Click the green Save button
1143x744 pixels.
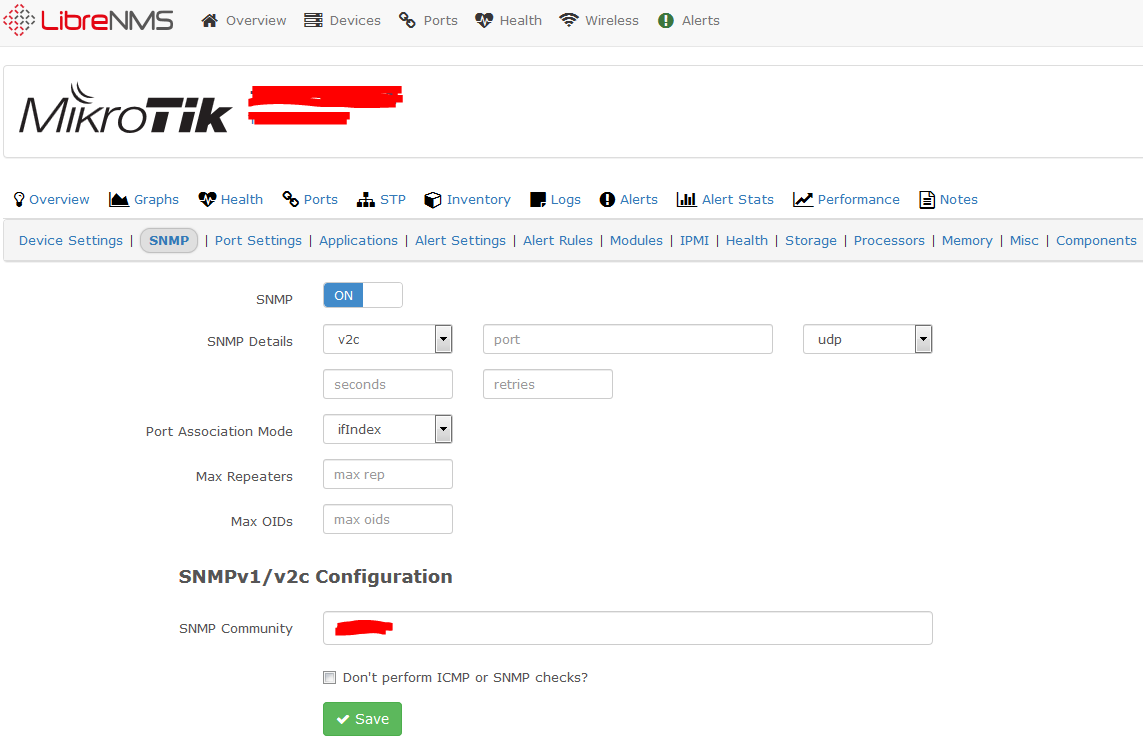click(x=362, y=719)
